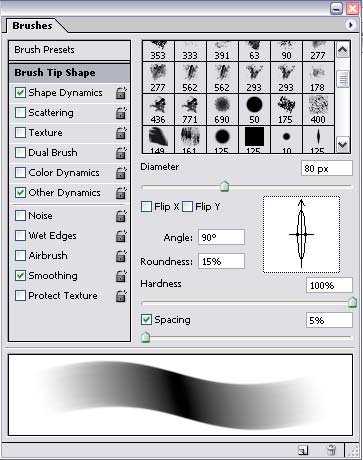Click the Roundness field showing 15%
This screenshot has height=460, width=363.
pyautogui.click(x=221, y=261)
